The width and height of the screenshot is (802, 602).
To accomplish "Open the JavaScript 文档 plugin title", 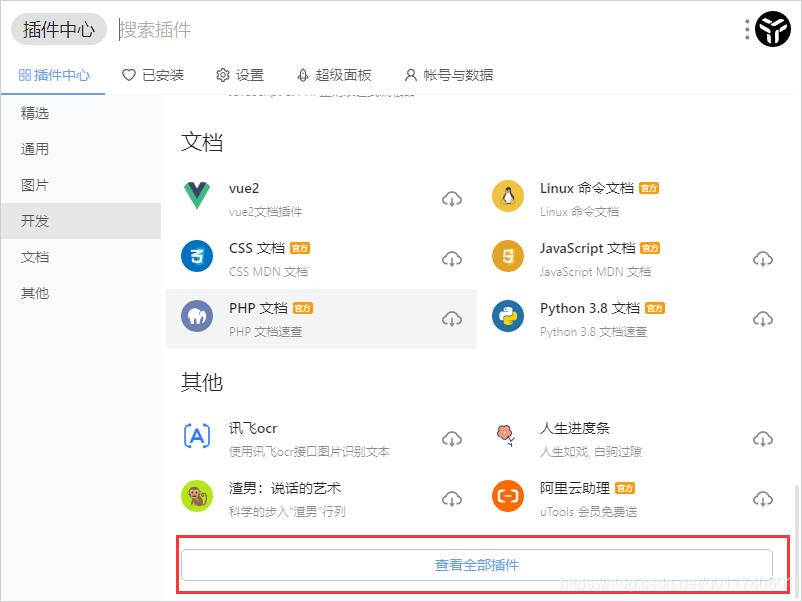I will click(588, 248).
